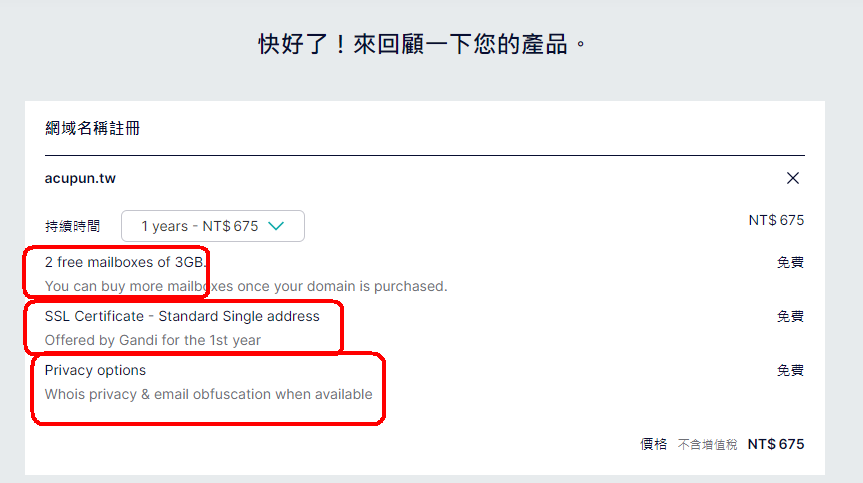Click the Whois privacy & email obfuscation description
This screenshot has width=863, height=483.
coord(209,394)
